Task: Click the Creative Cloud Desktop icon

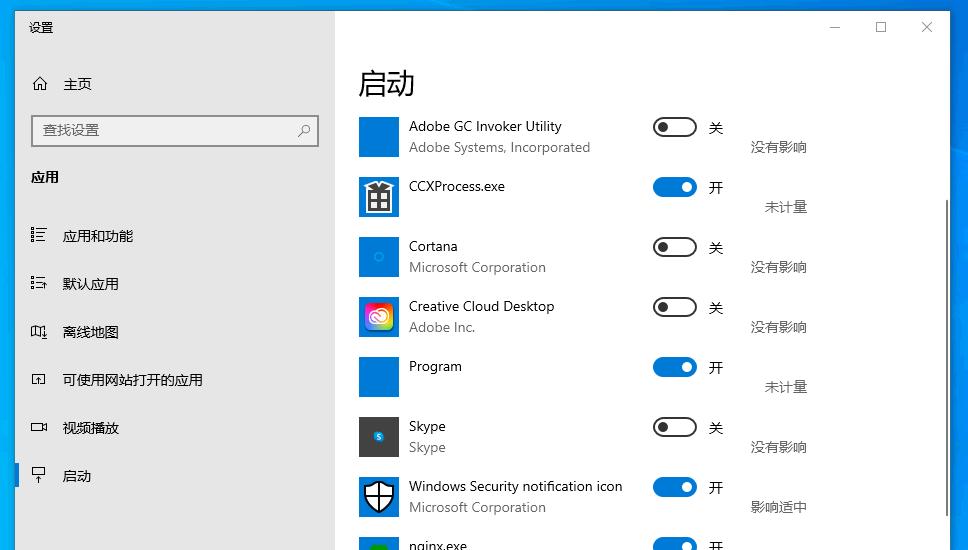Action: coord(379,317)
